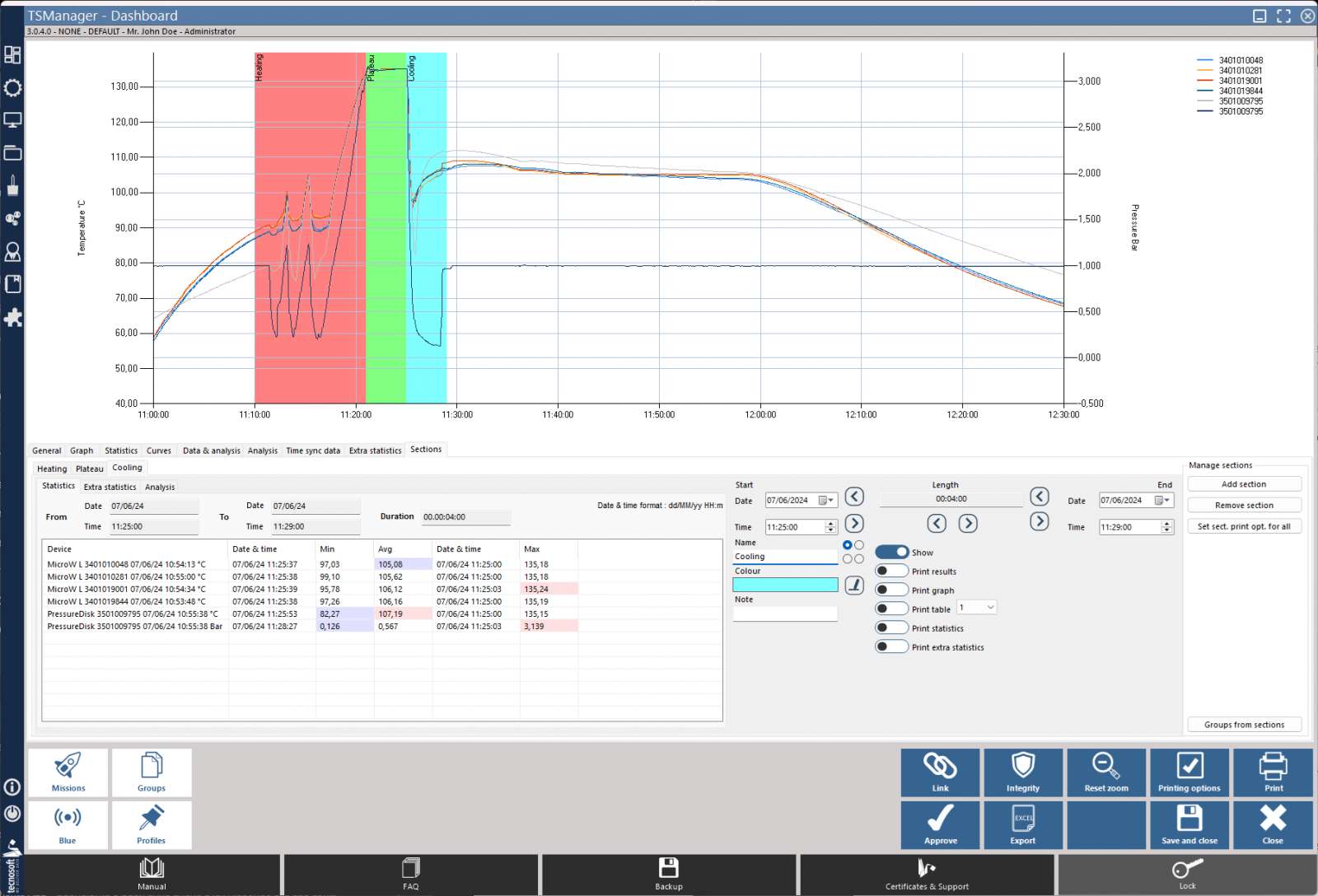Switch to the Heating section tab
Image resolution: width=1318 pixels, height=896 pixels.
tap(51, 469)
